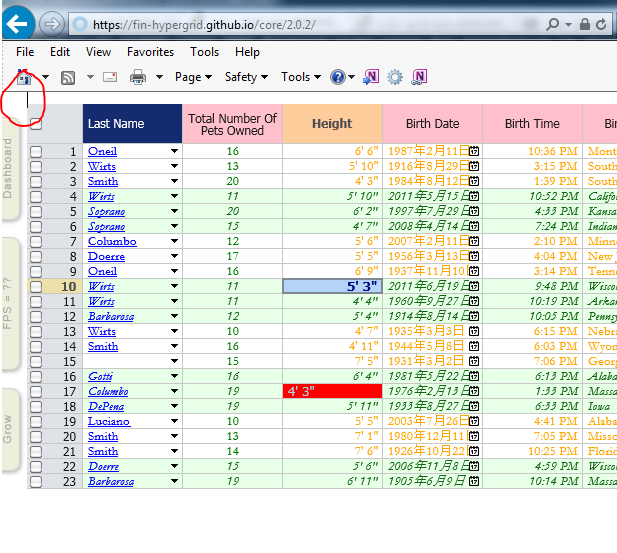Click the search magnifier in address bar

552,24
